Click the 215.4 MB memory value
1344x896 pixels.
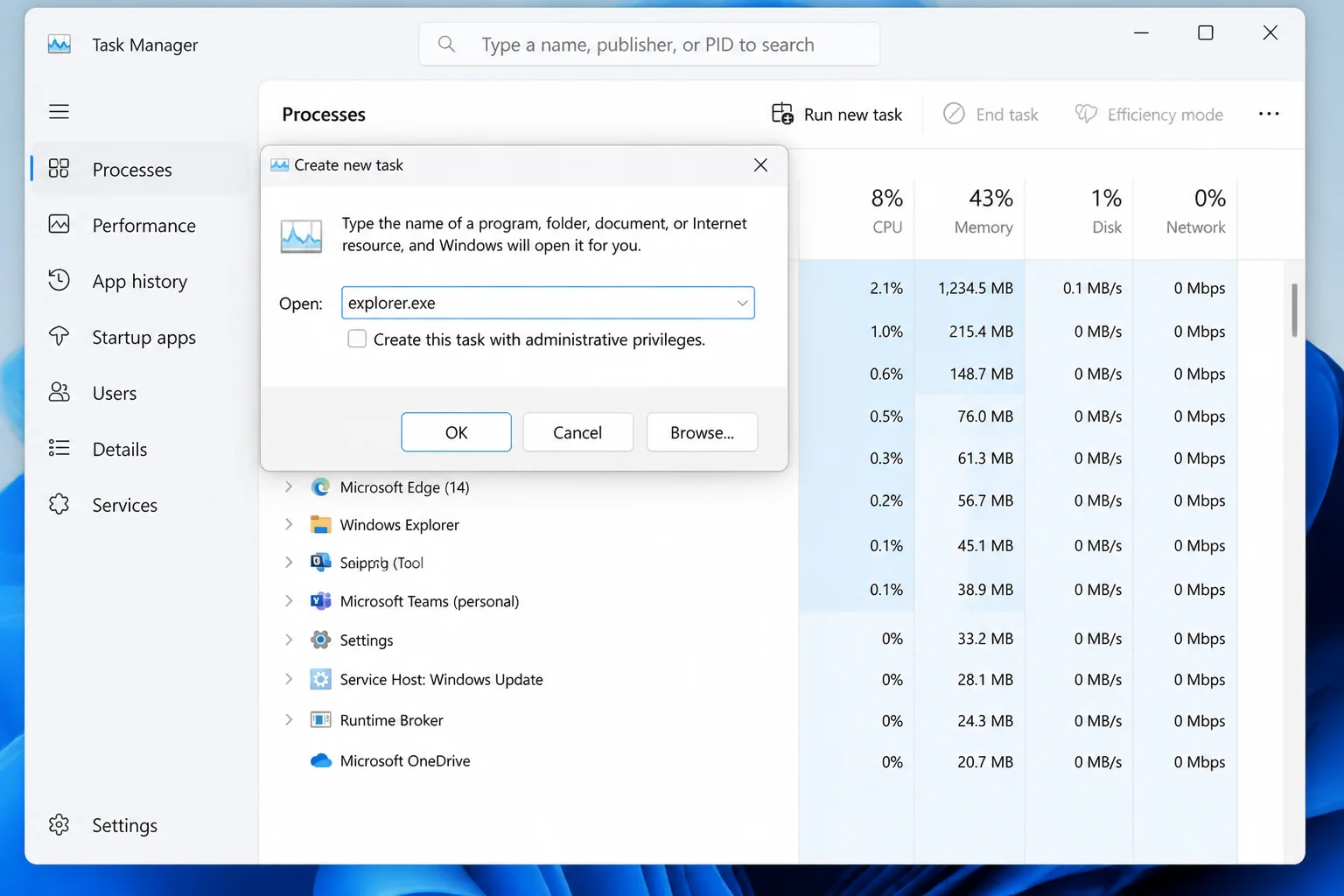(x=981, y=332)
